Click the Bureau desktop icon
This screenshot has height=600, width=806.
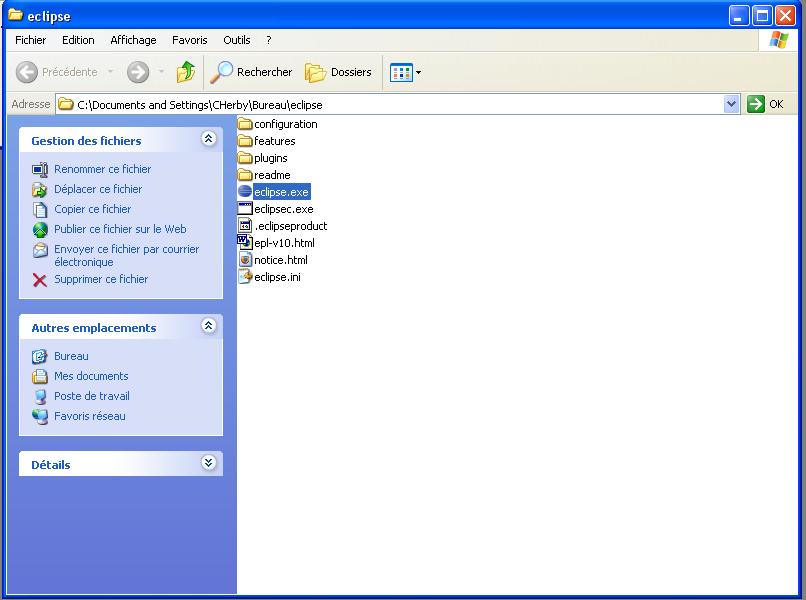40,356
